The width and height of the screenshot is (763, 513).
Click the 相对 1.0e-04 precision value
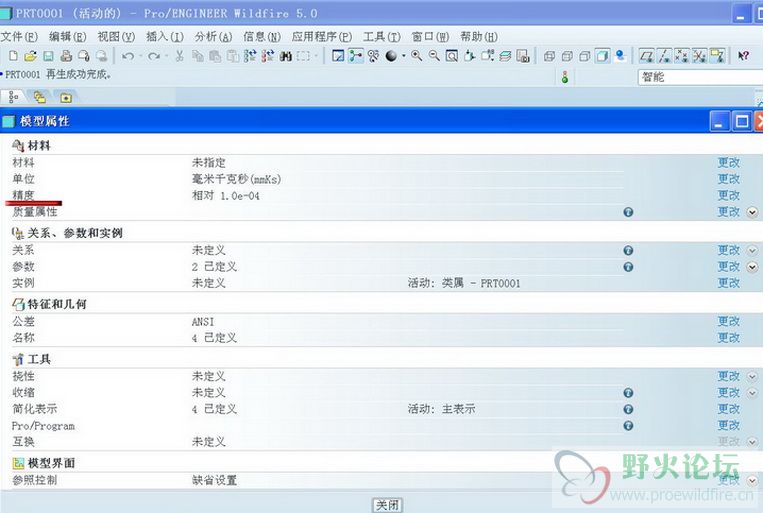pyautogui.click(x=226, y=196)
